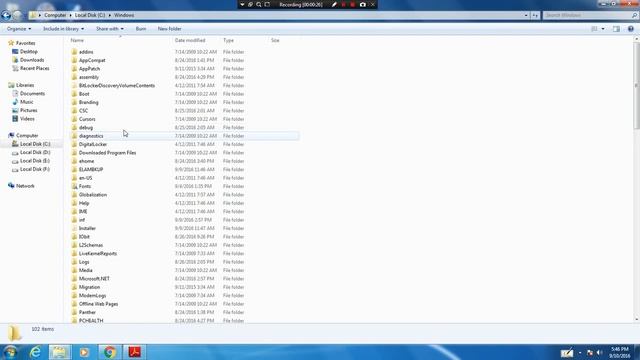Image resolution: width=640 pixels, height=360 pixels.
Task: Open Include in library dropdown
Action: pos(63,29)
